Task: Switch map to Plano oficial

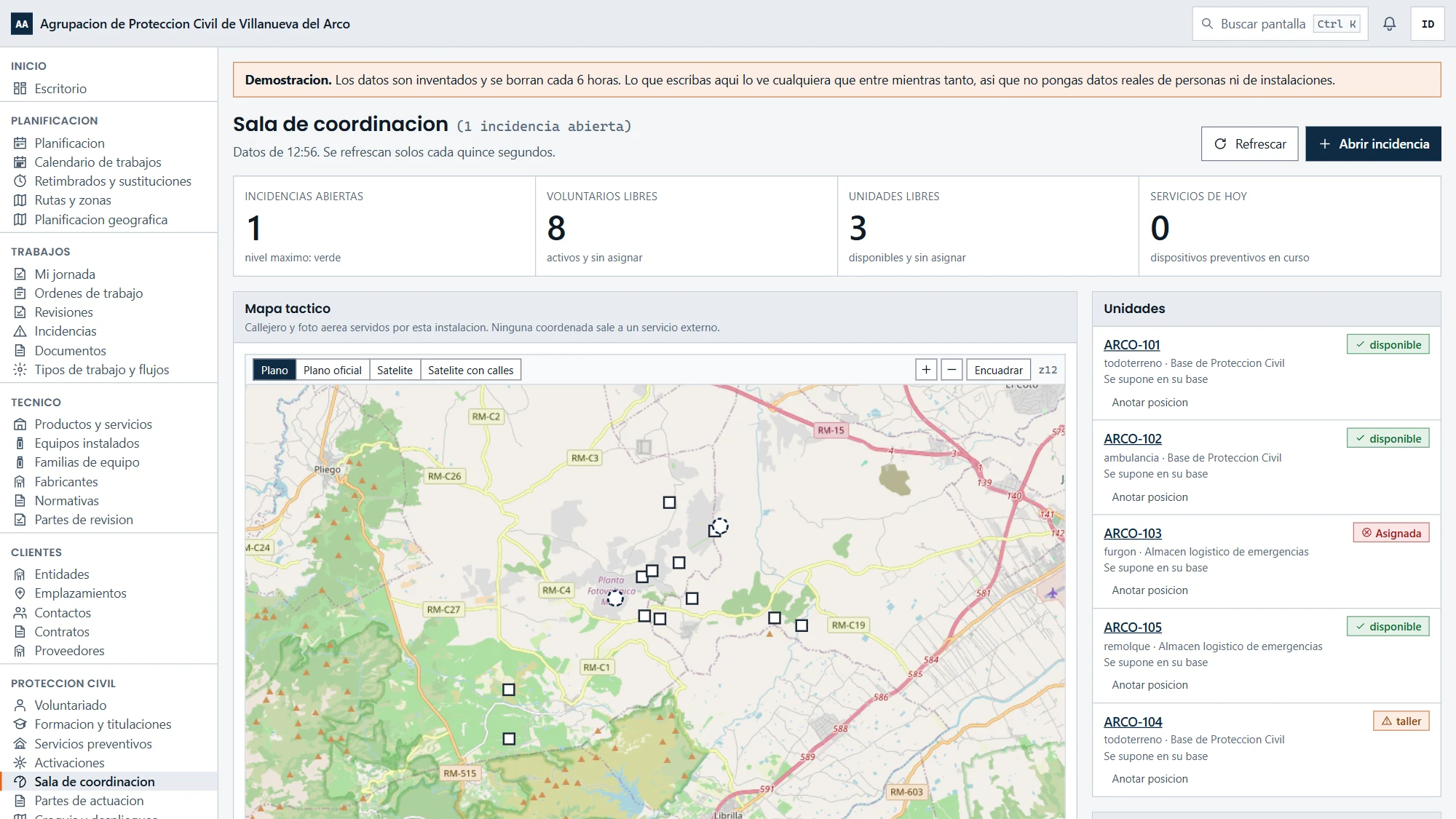Action: pos(333,370)
